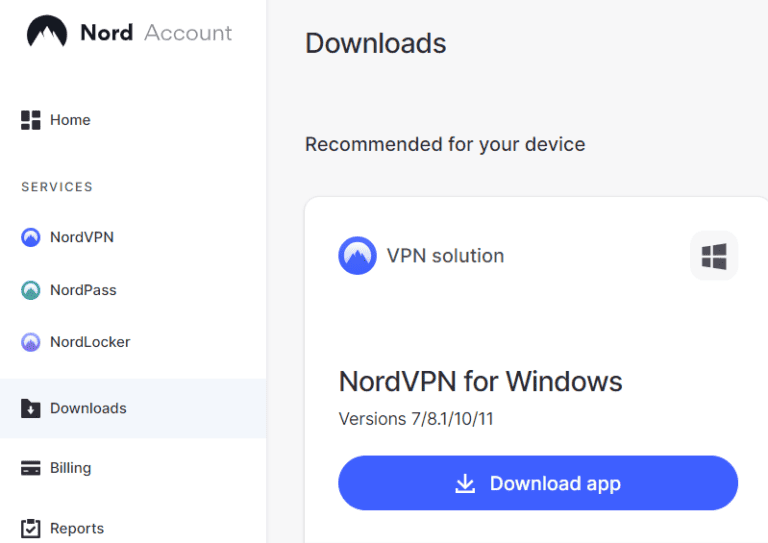Viewport: 768px width, 543px height.
Task: Click the NordVPN for Windows title
Action: click(x=480, y=381)
